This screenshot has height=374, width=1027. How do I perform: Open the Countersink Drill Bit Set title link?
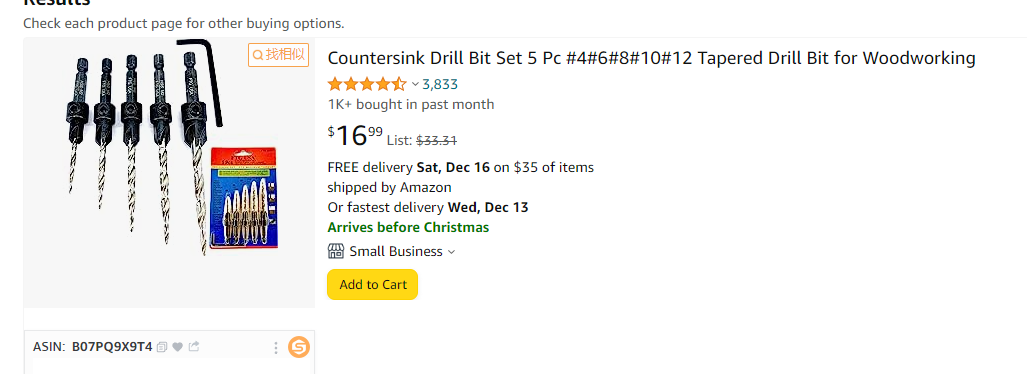[652, 58]
